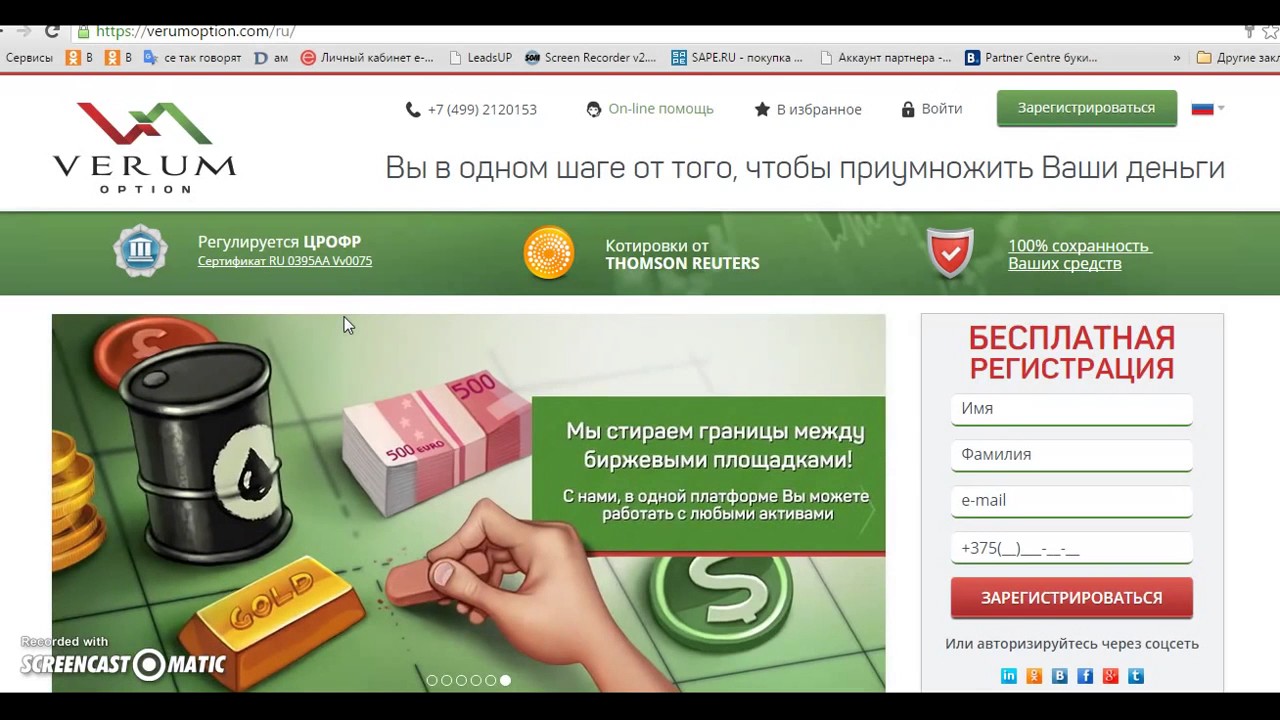
Task: Click the Войти login link
Action: (932, 109)
